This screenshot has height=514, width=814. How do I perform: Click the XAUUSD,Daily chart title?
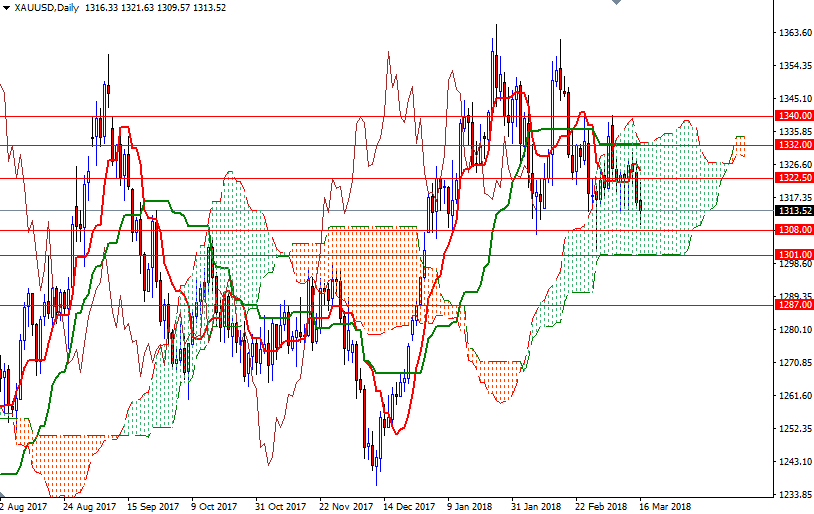pos(47,8)
